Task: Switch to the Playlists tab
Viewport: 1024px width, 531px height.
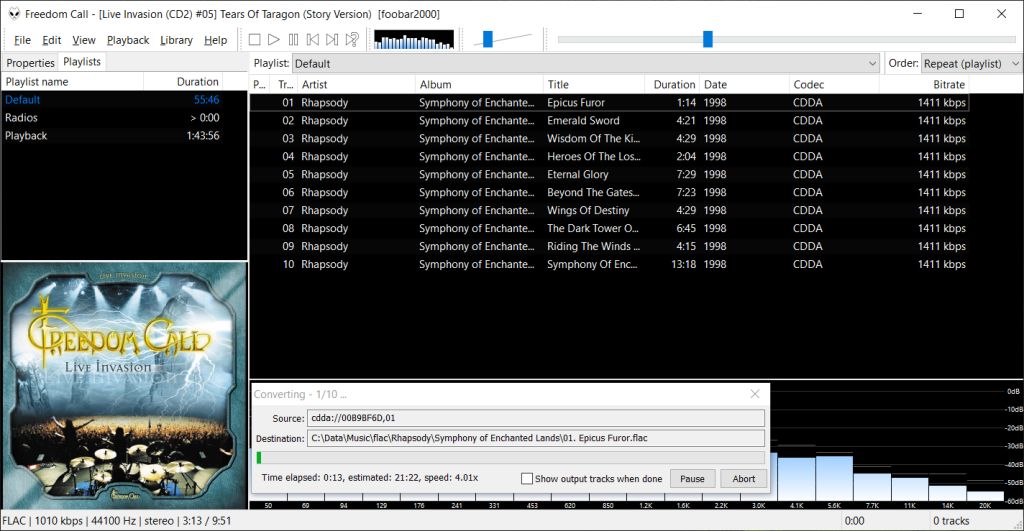Action: (82, 61)
